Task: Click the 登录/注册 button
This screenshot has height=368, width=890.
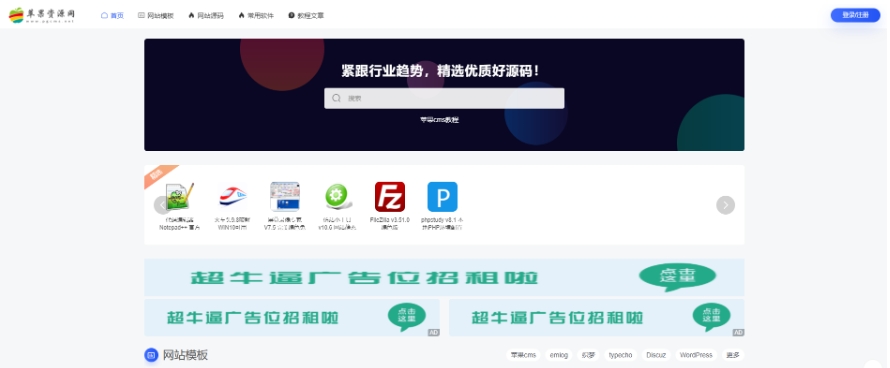Action: [x=855, y=15]
